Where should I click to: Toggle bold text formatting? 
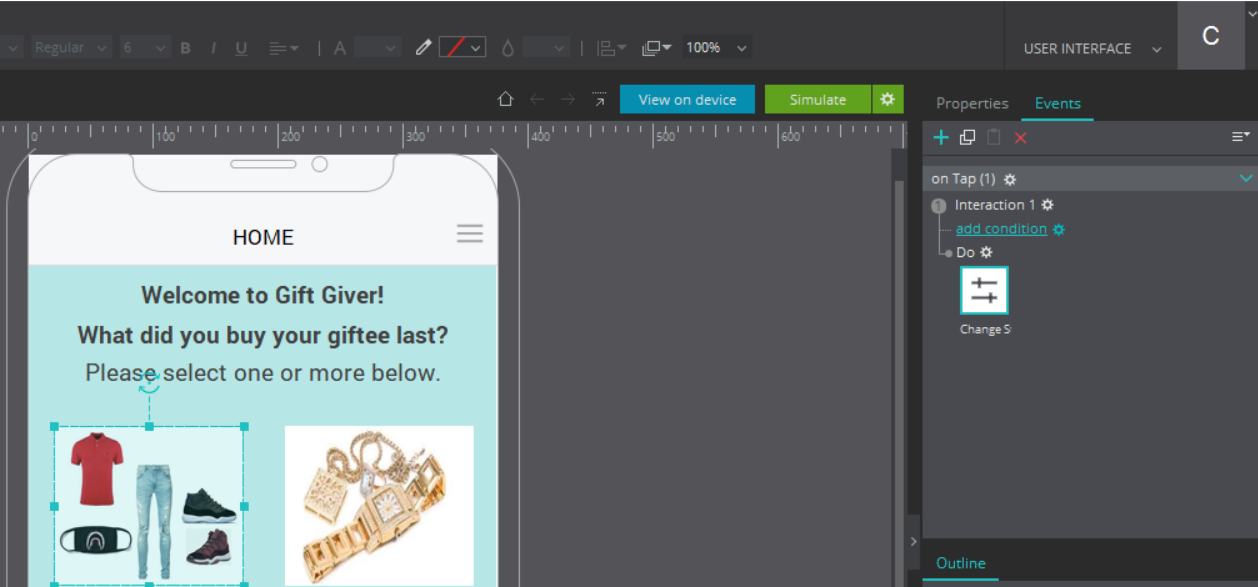click(186, 48)
